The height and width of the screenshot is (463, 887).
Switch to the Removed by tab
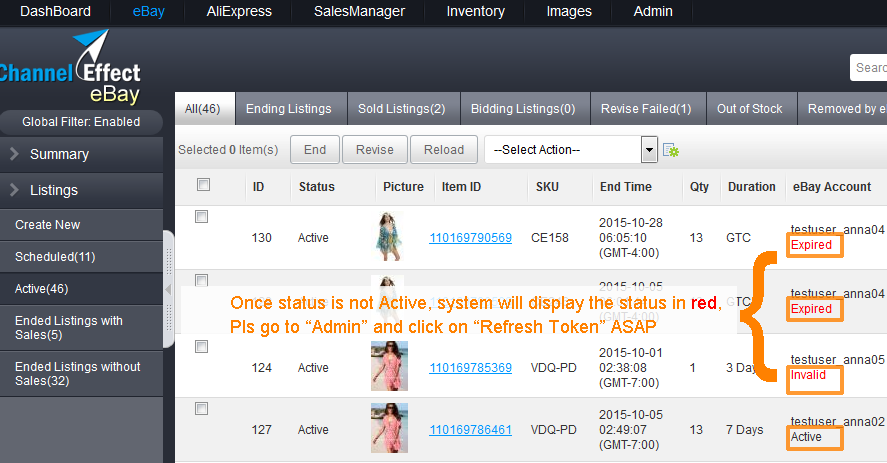(x=843, y=109)
